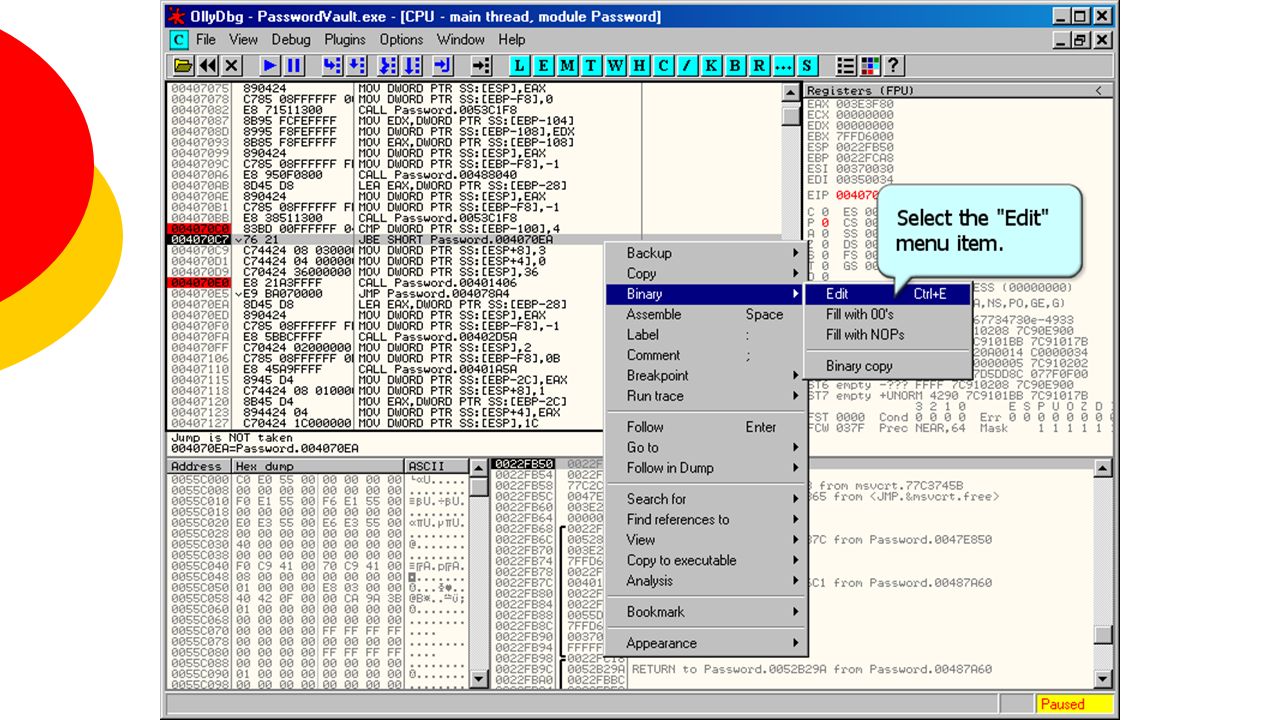Expand the Appearance submenu
Screen dimensions: 1280x720
point(706,643)
